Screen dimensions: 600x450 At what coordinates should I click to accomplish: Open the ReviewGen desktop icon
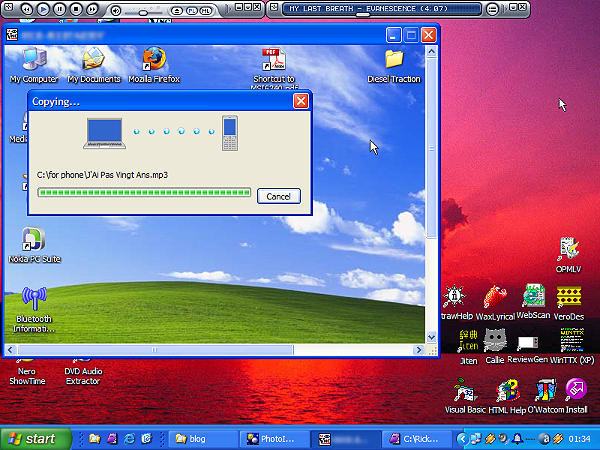(x=528, y=347)
